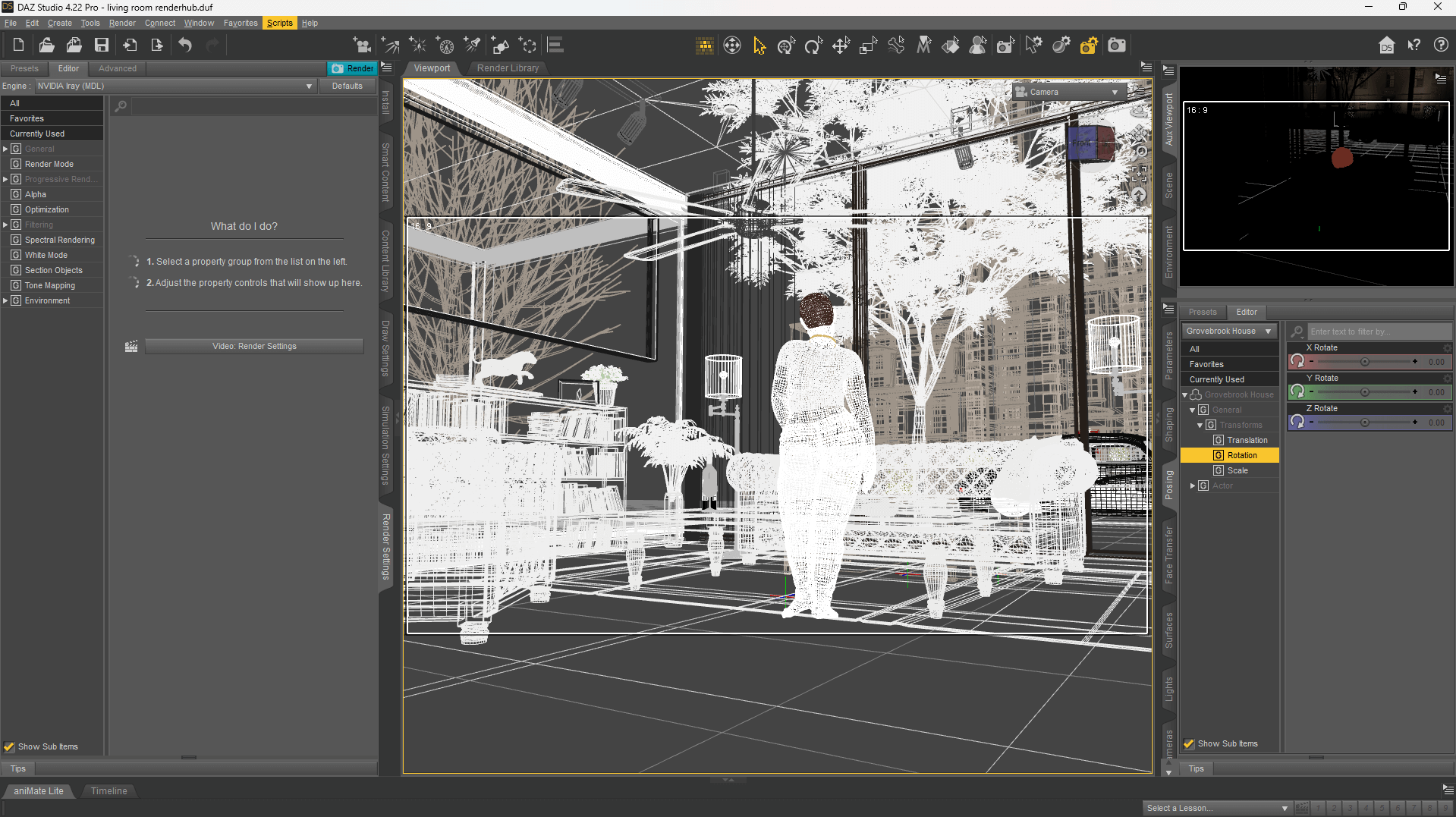Open the Advanced tab in Render Settings

(118, 68)
